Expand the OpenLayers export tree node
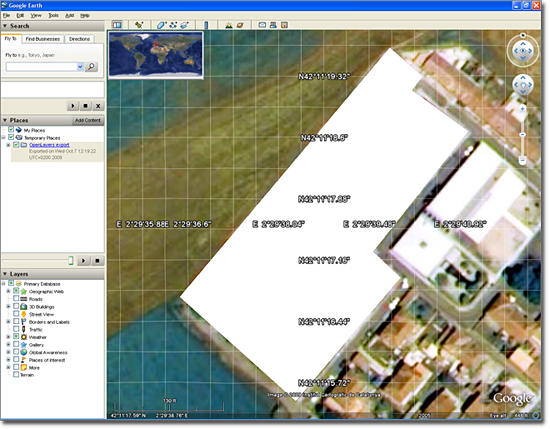550x429 pixels. coord(8,145)
